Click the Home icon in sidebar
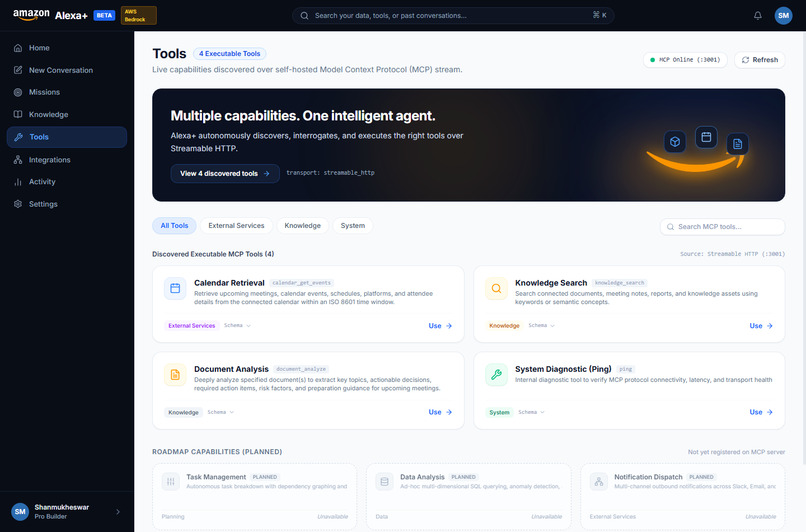806x532 pixels. point(18,48)
